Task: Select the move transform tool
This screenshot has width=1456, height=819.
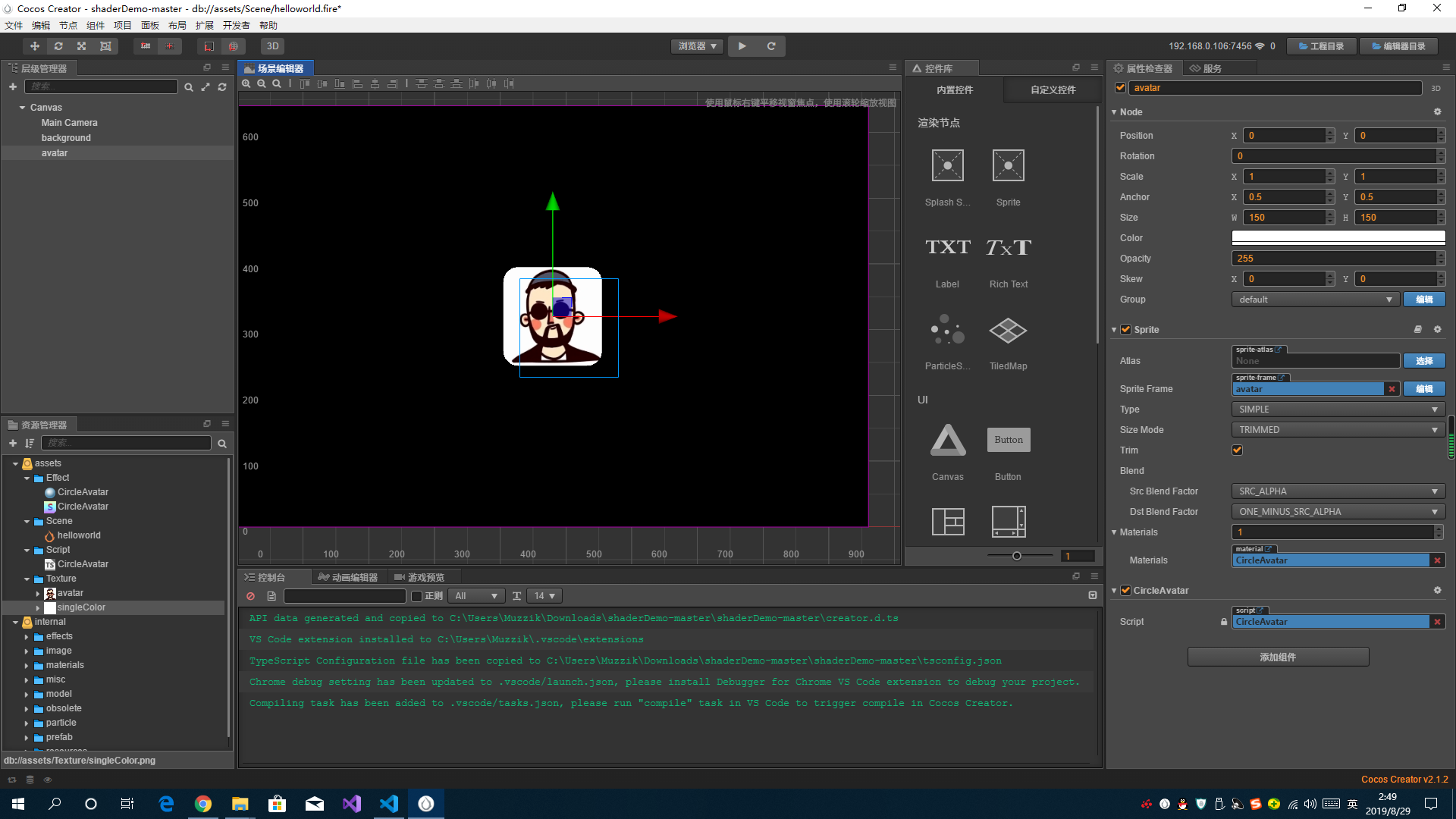Action: point(34,46)
